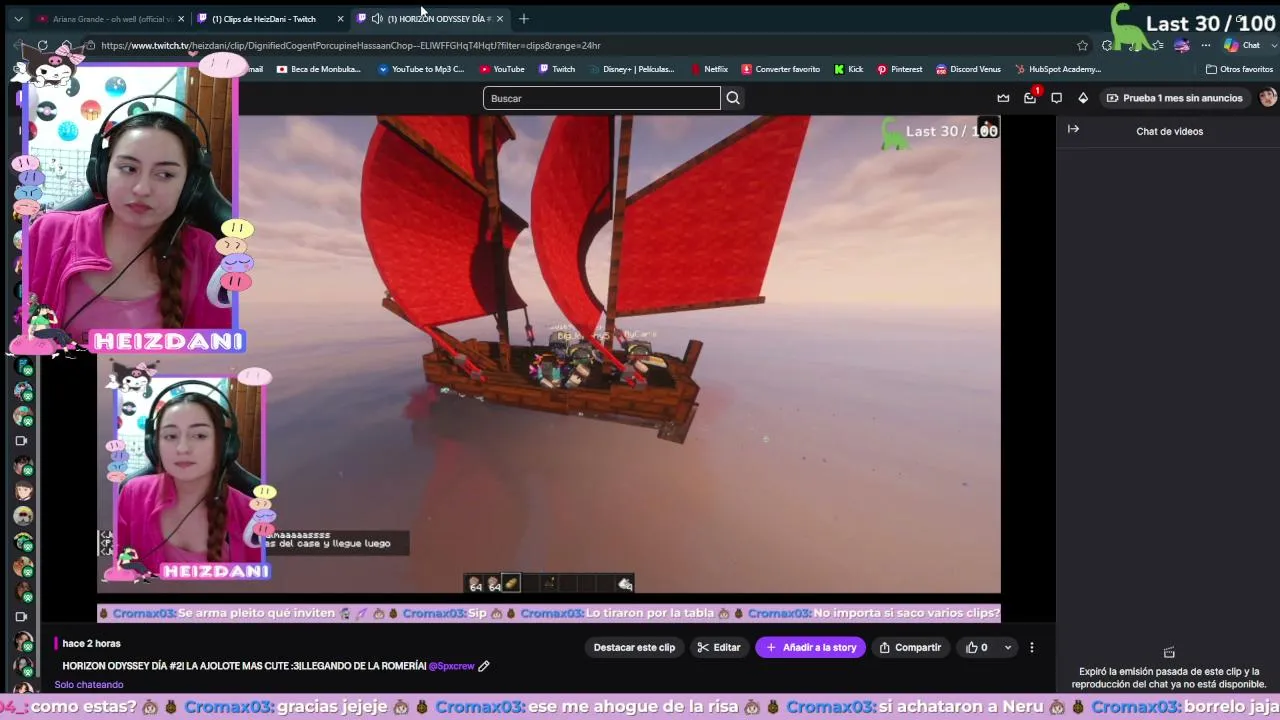
Task: Click the Compartir share button
Action: coord(910,647)
